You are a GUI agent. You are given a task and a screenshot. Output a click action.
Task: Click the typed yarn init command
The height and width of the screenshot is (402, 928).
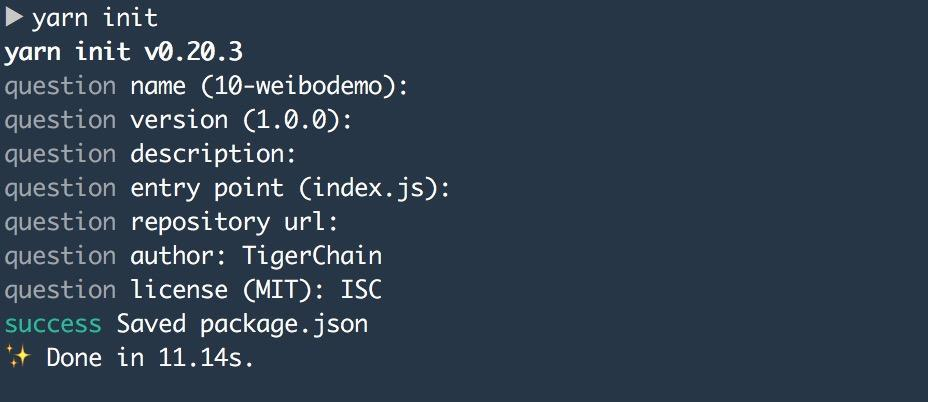pyautogui.click(x=95, y=19)
